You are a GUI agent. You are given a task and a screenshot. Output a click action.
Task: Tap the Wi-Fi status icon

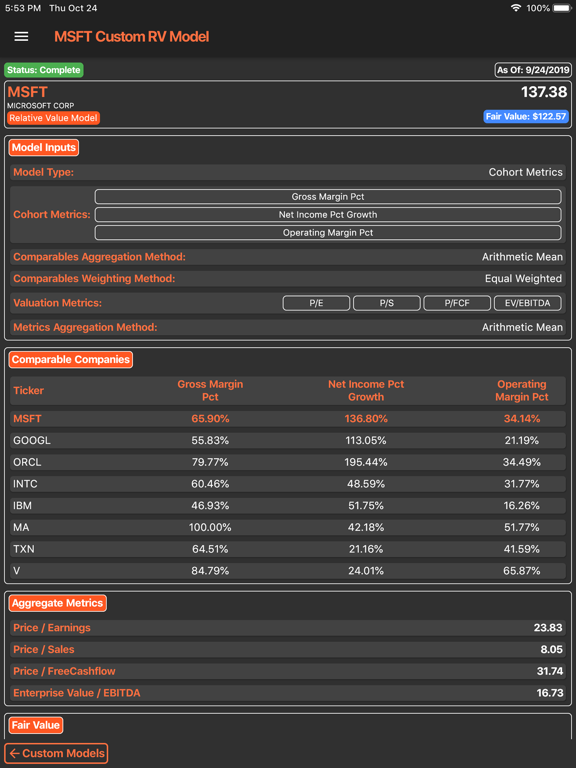pyautogui.click(x=515, y=8)
